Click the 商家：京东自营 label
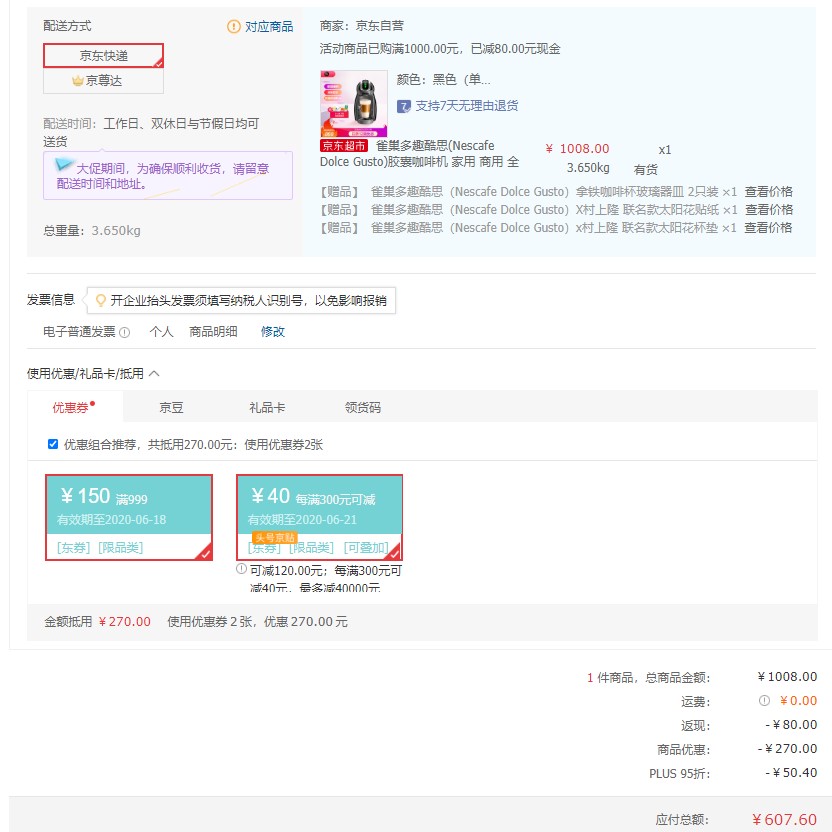Screen dimensions: 832x832 362,25
